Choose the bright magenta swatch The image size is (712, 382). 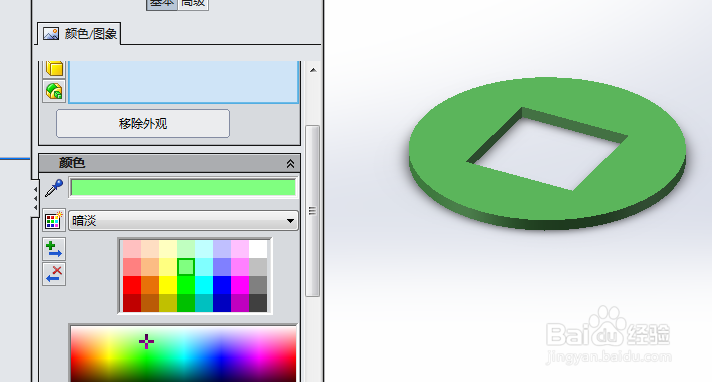pyautogui.click(x=240, y=285)
